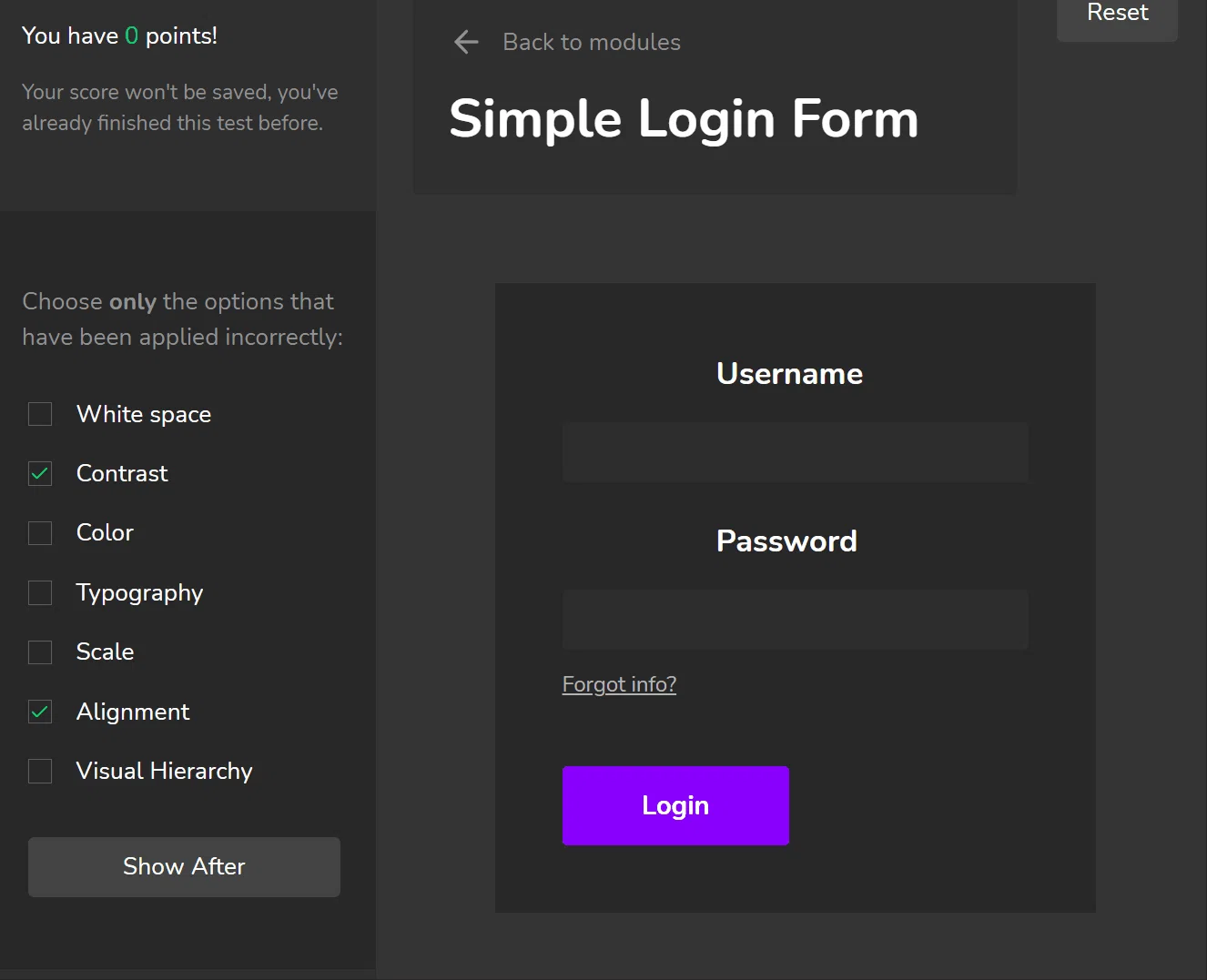
Task: Check the Typography option box
Action: (40, 593)
